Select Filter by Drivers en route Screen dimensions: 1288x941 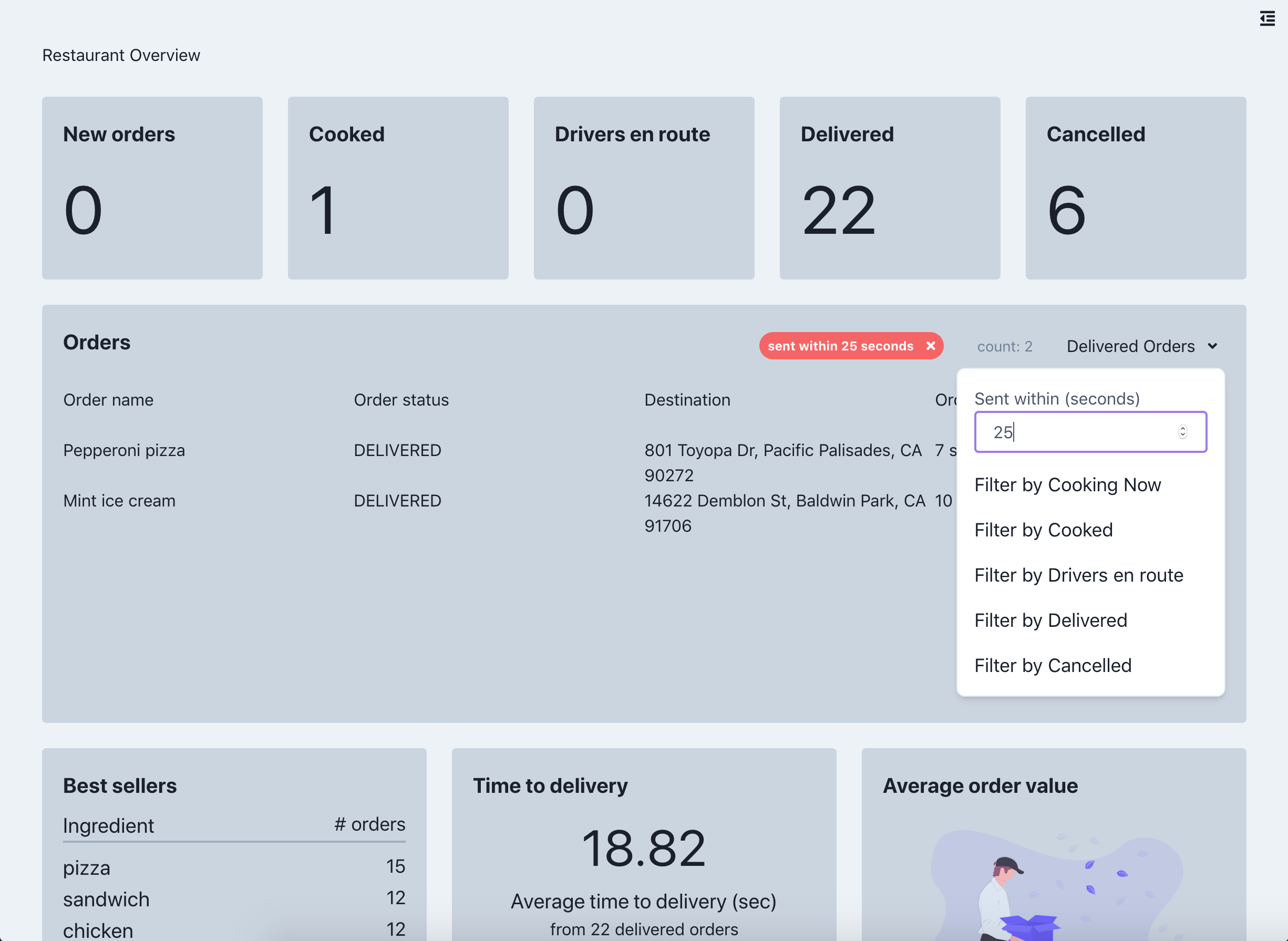[1079, 575]
